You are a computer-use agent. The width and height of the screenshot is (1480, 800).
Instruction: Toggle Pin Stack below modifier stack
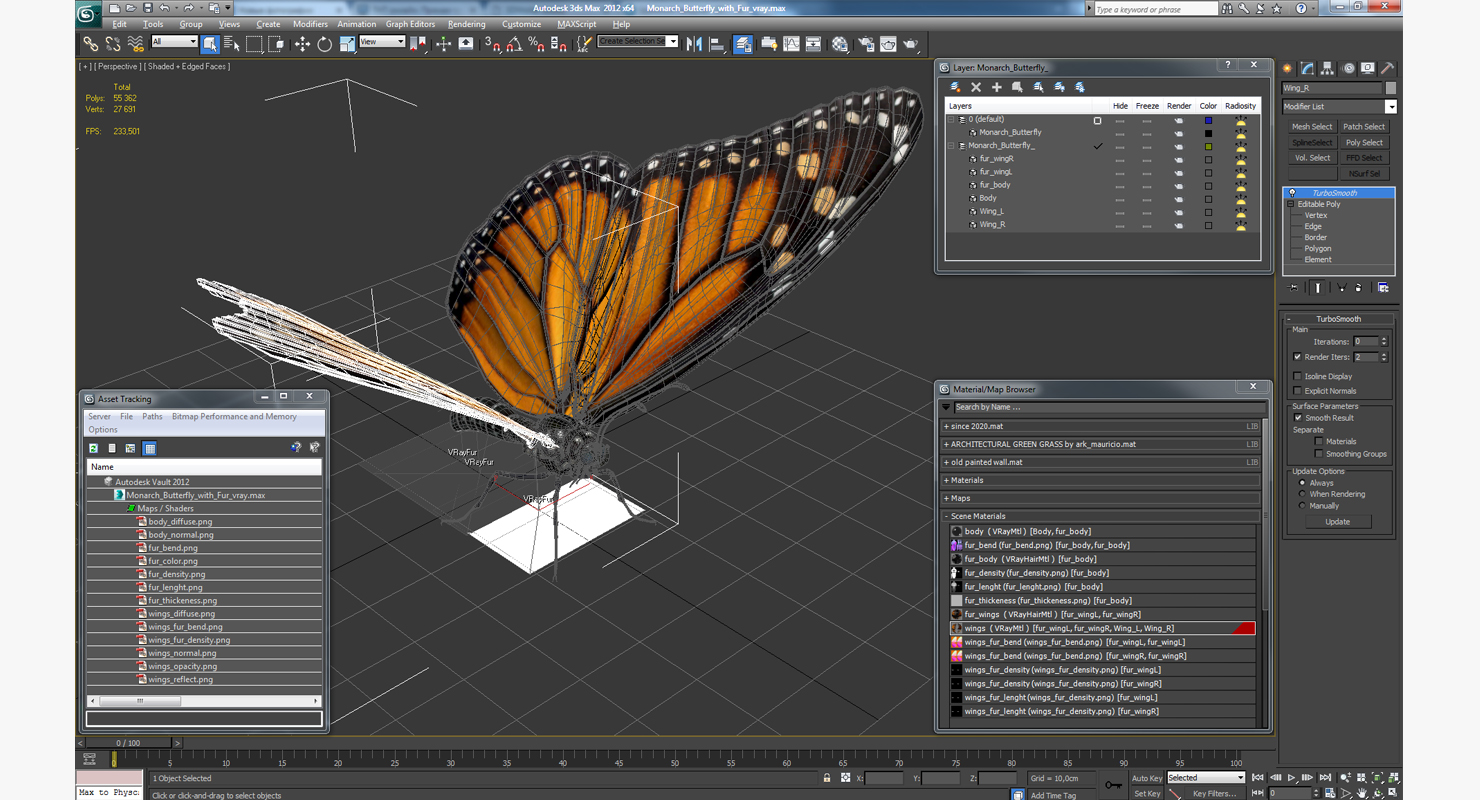(x=1293, y=288)
